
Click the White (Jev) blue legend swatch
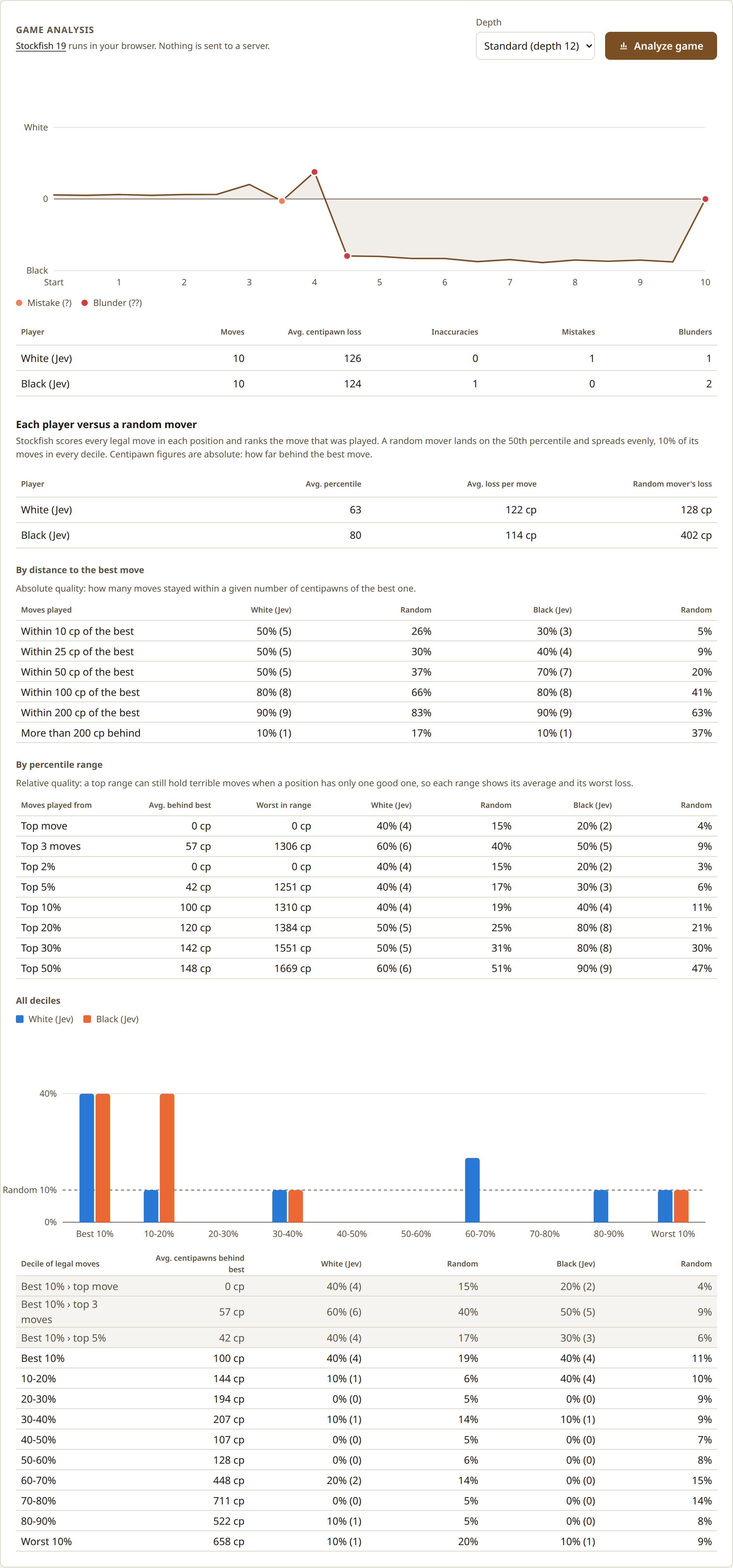[19, 1019]
